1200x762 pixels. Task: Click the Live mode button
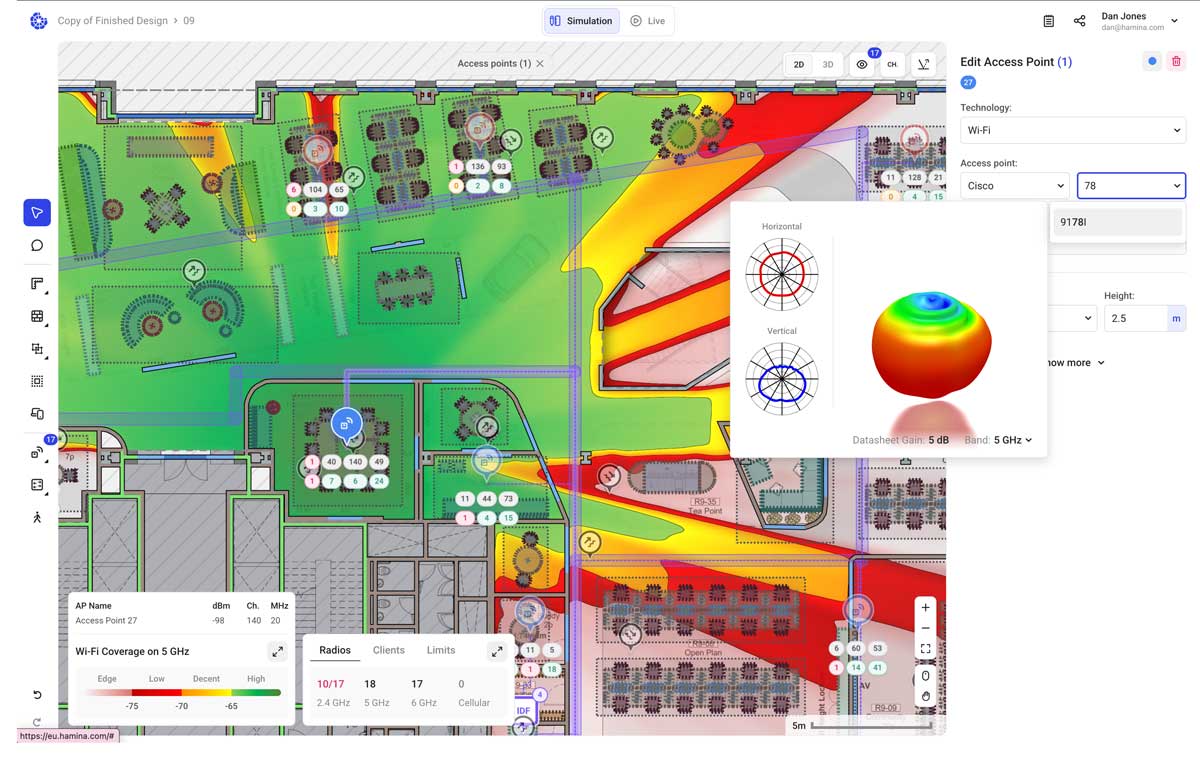[x=647, y=21]
